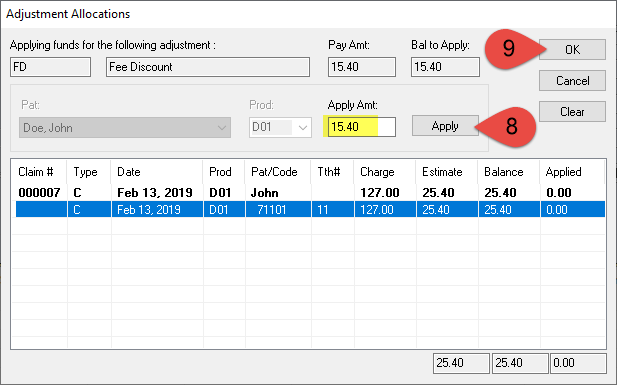Click Apply to allocate the amount
The height and width of the screenshot is (385, 617).
pyautogui.click(x=445, y=126)
